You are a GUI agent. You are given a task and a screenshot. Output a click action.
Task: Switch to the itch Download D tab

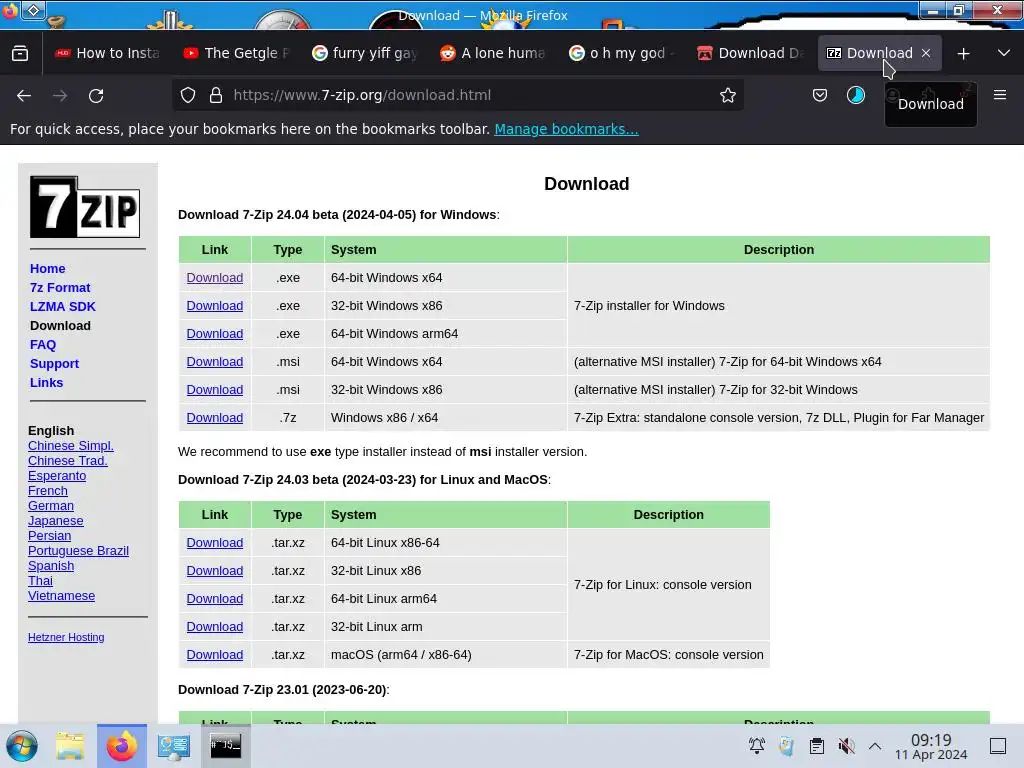click(752, 53)
